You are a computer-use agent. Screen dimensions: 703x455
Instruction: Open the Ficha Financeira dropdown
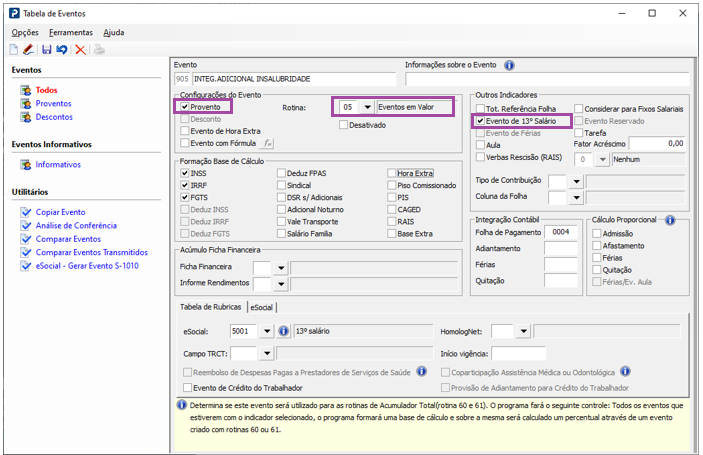click(281, 268)
